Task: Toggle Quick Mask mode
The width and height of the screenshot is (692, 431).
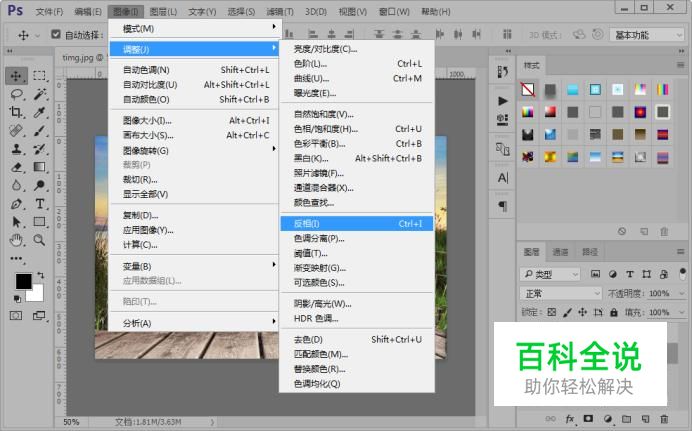Action: coord(16,315)
